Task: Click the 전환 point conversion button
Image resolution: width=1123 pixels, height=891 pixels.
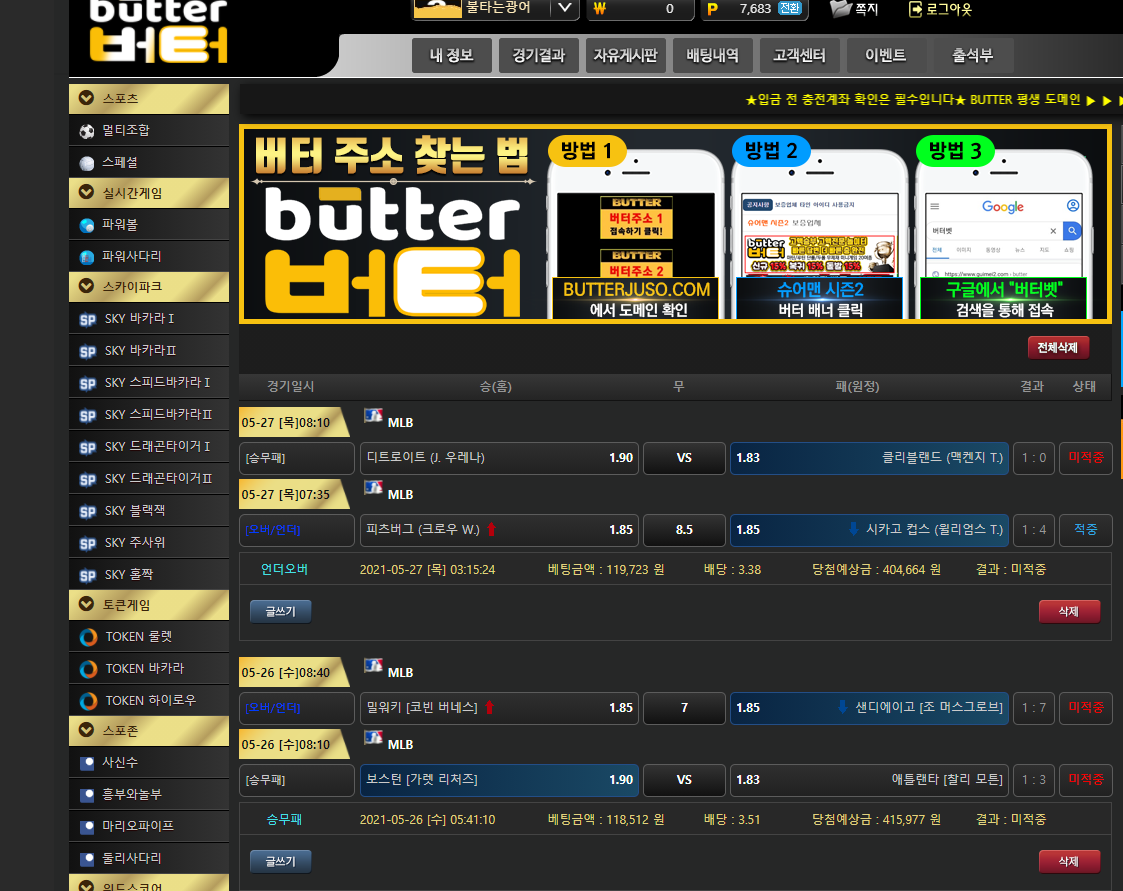Action: click(790, 9)
